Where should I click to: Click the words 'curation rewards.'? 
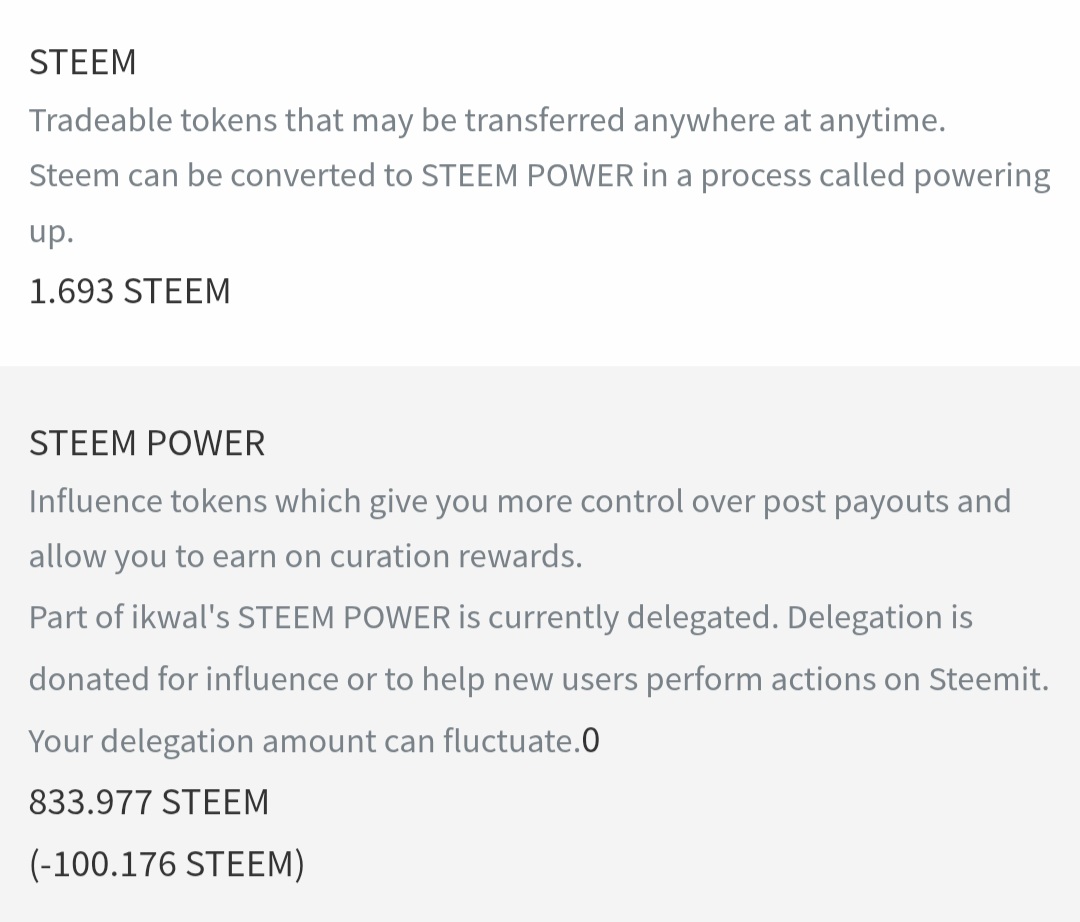pyautogui.click(x=456, y=556)
